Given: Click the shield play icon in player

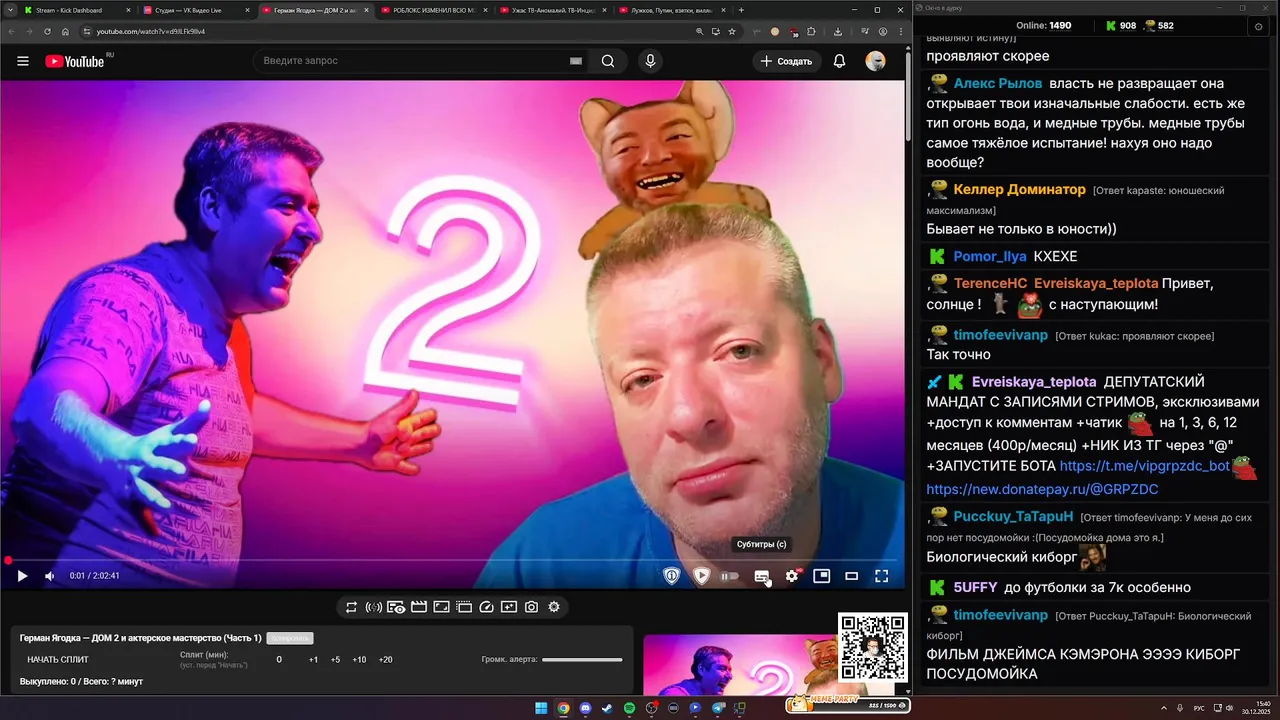Looking at the screenshot, I should 702,576.
